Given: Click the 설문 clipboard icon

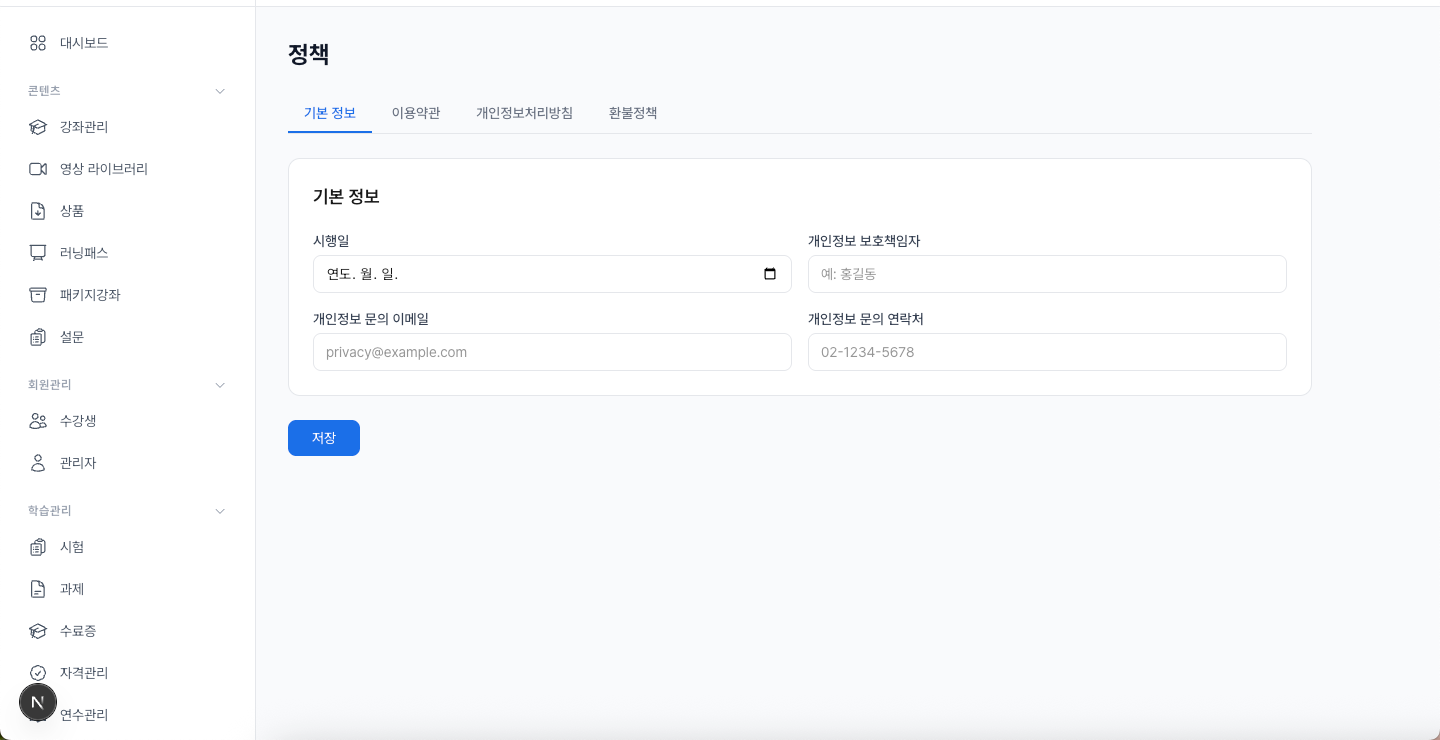Looking at the screenshot, I should point(38,337).
